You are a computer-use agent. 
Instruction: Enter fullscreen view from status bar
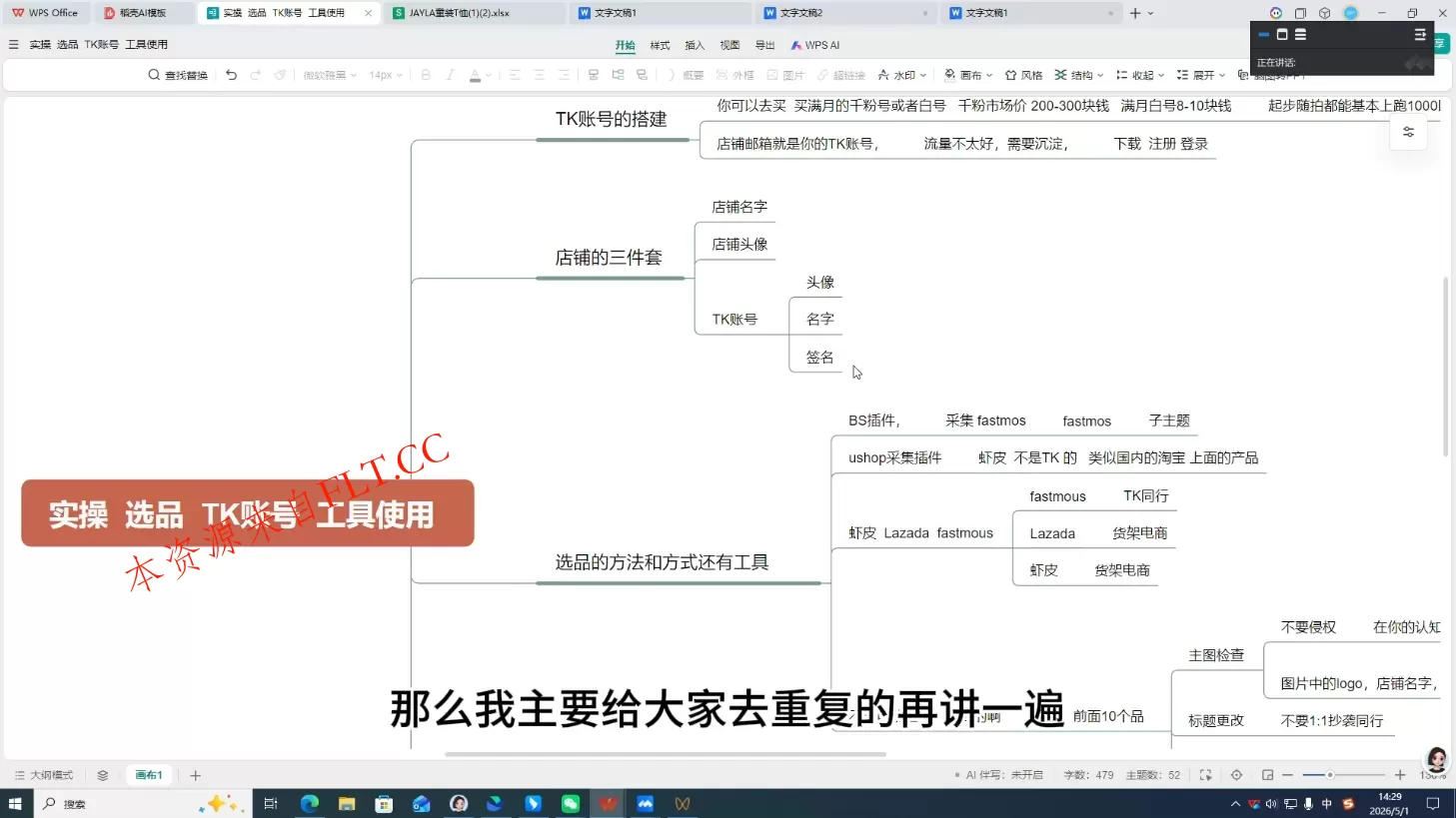[x=1205, y=775]
